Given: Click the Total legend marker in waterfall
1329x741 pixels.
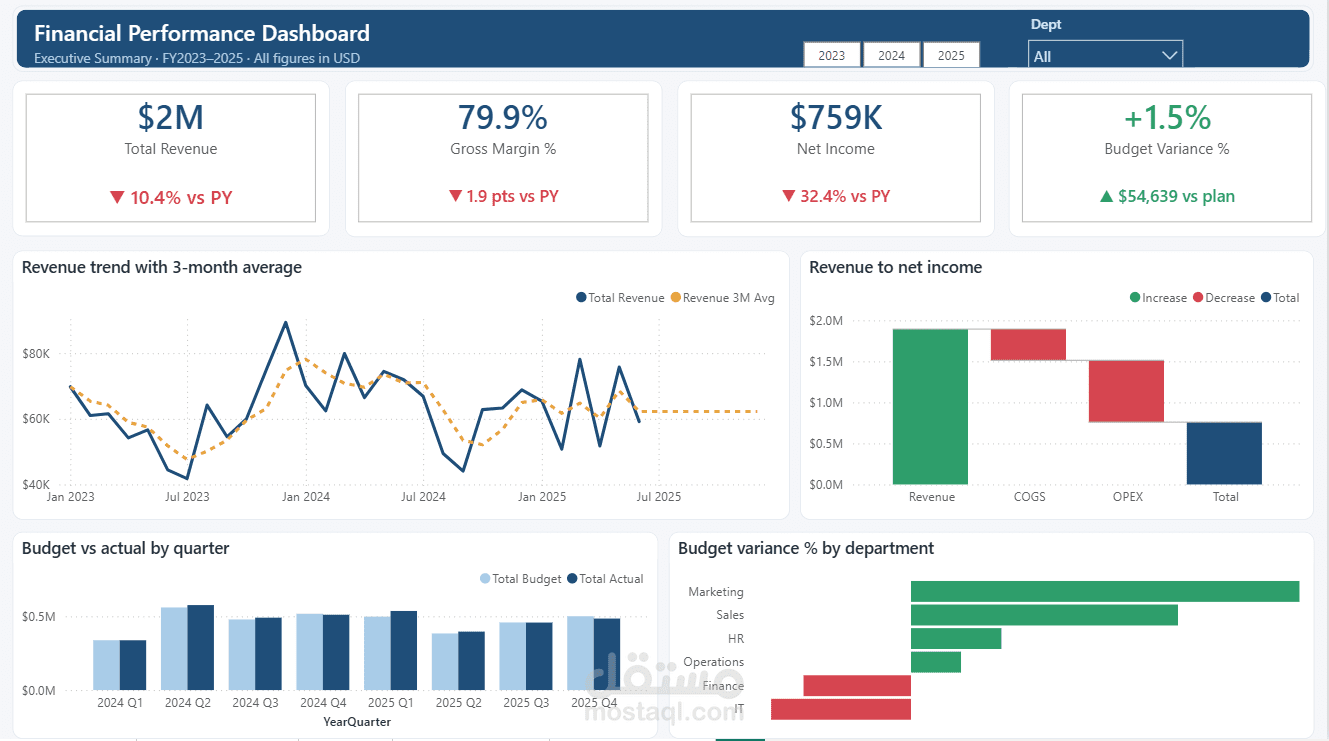Looking at the screenshot, I should (x=1266, y=298).
